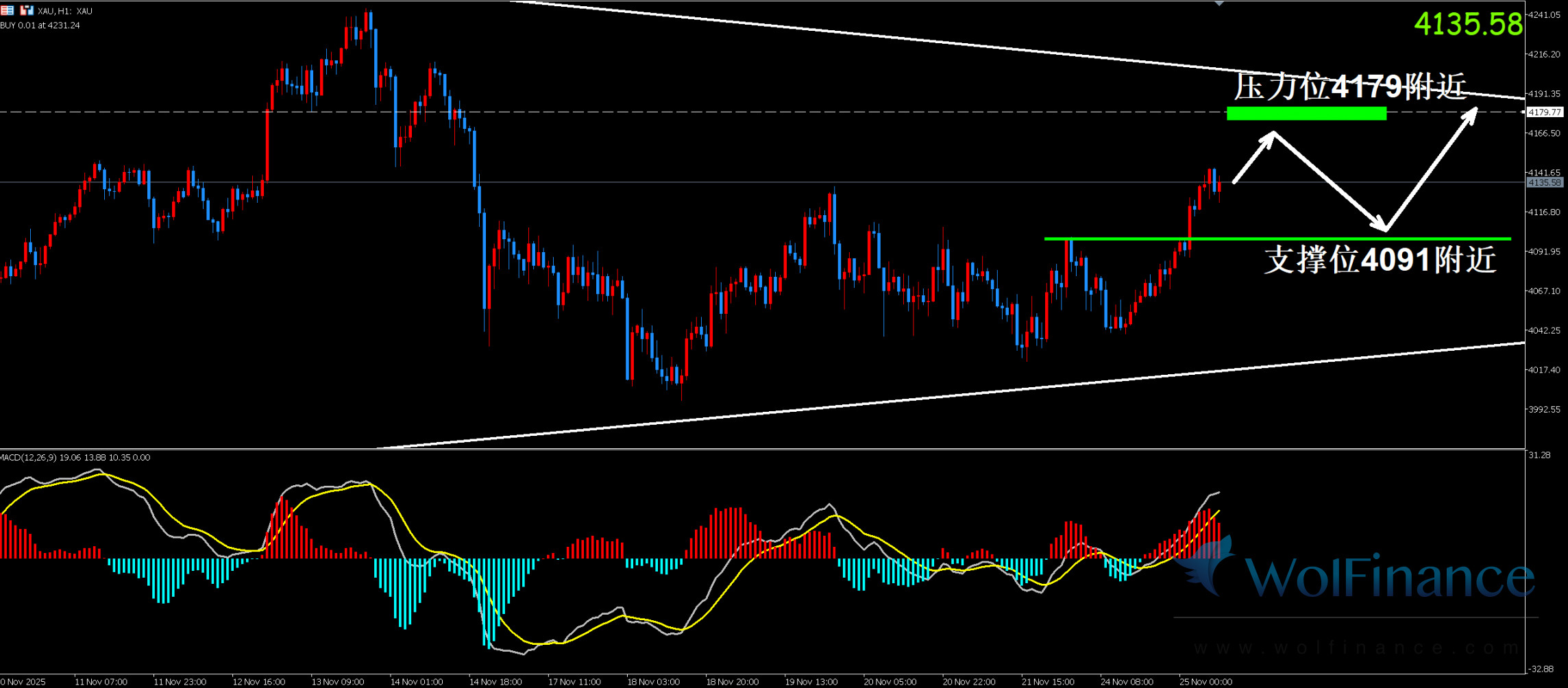Click the 4179.77 price label on scale
Screen dimensions: 1568x688
(x=1545, y=112)
